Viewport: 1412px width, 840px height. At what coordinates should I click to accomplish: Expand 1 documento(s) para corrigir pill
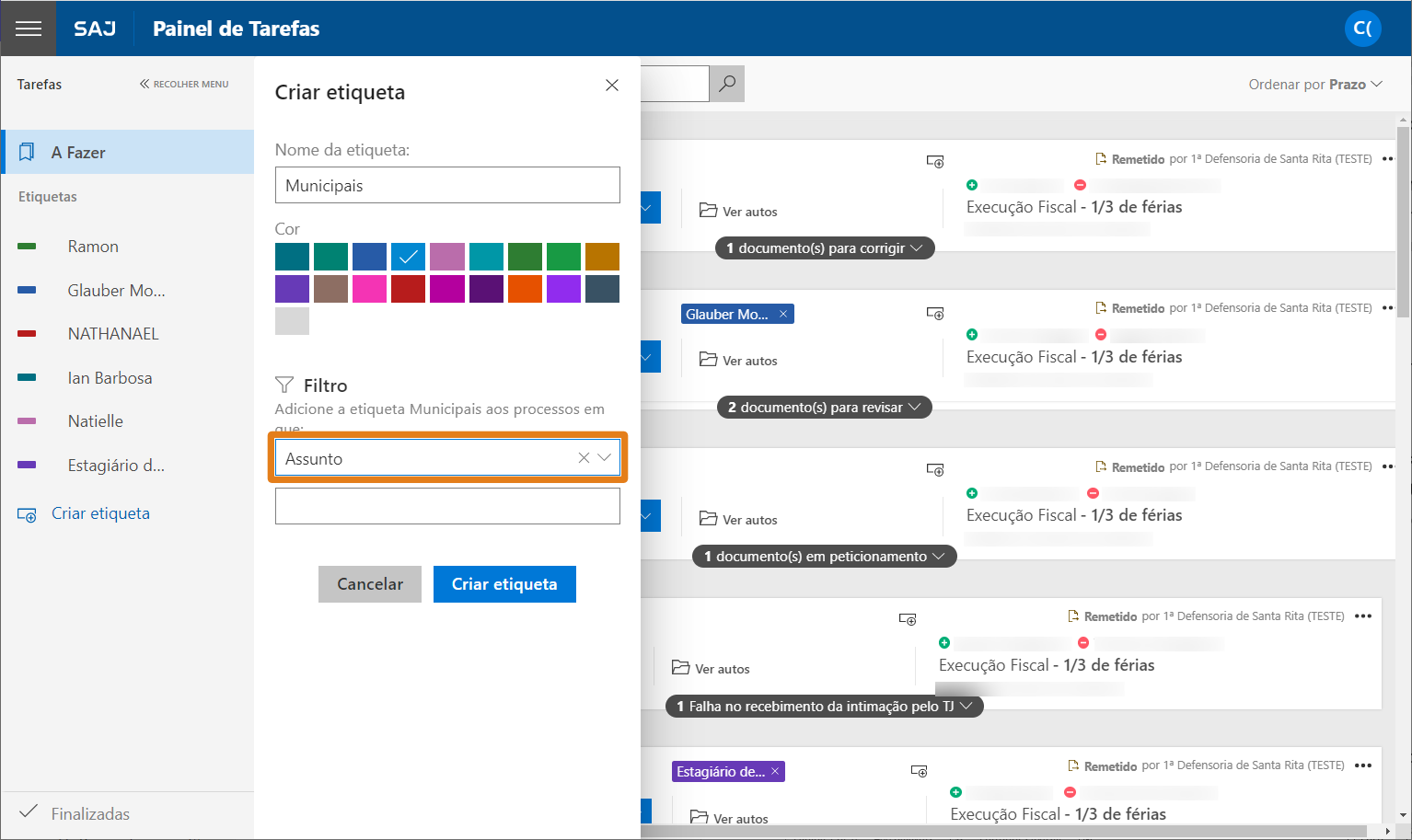(825, 248)
